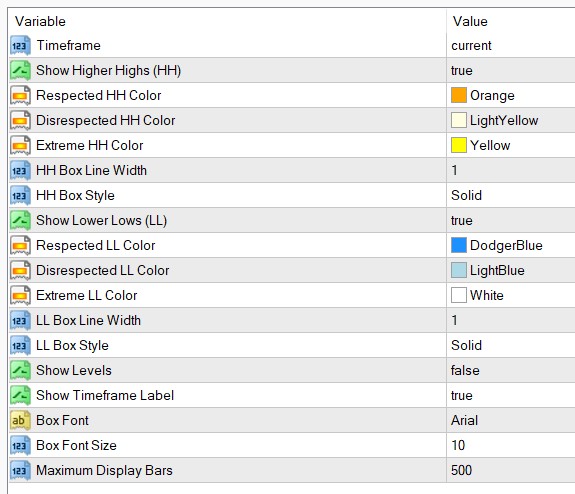Toggle Show Timeframe Label true value
The height and width of the screenshot is (494, 575).
tap(510, 395)
